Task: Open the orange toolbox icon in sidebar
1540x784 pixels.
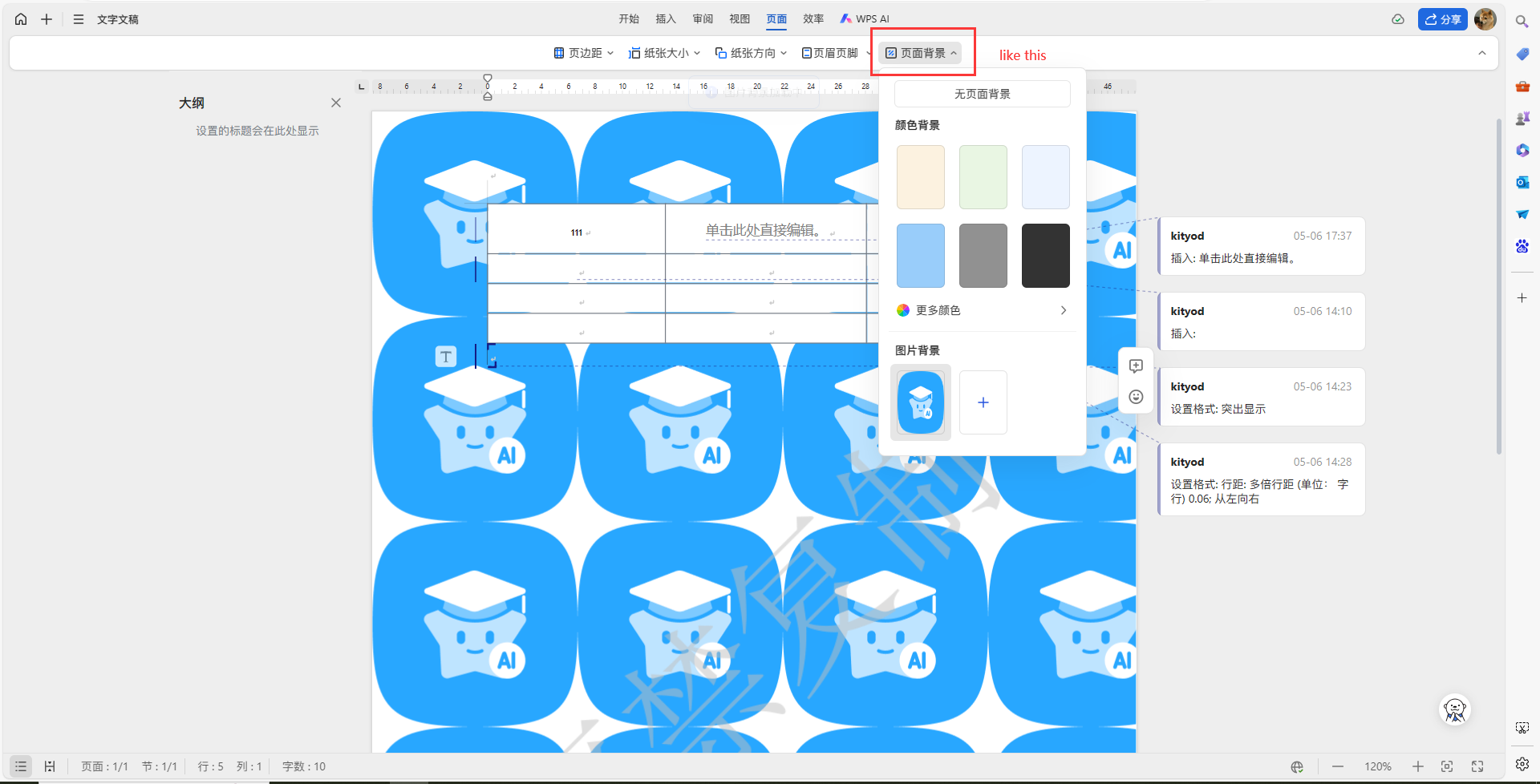Action: coord(1522,86)
